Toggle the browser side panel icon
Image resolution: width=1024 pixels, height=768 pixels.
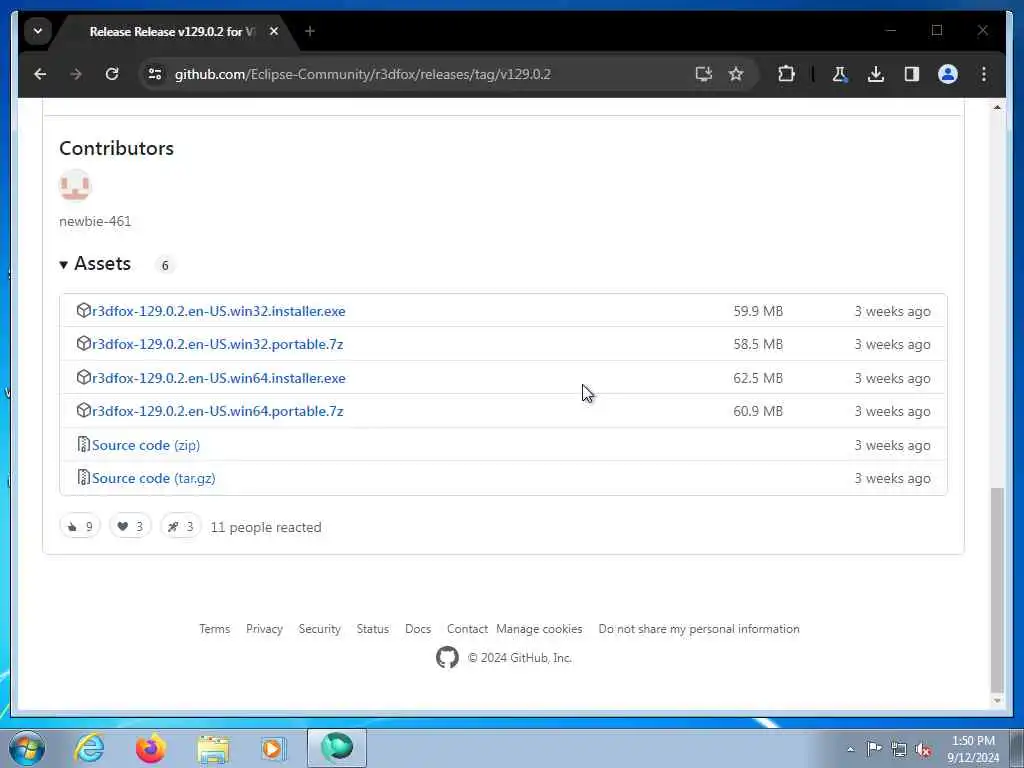coord(912,74)
